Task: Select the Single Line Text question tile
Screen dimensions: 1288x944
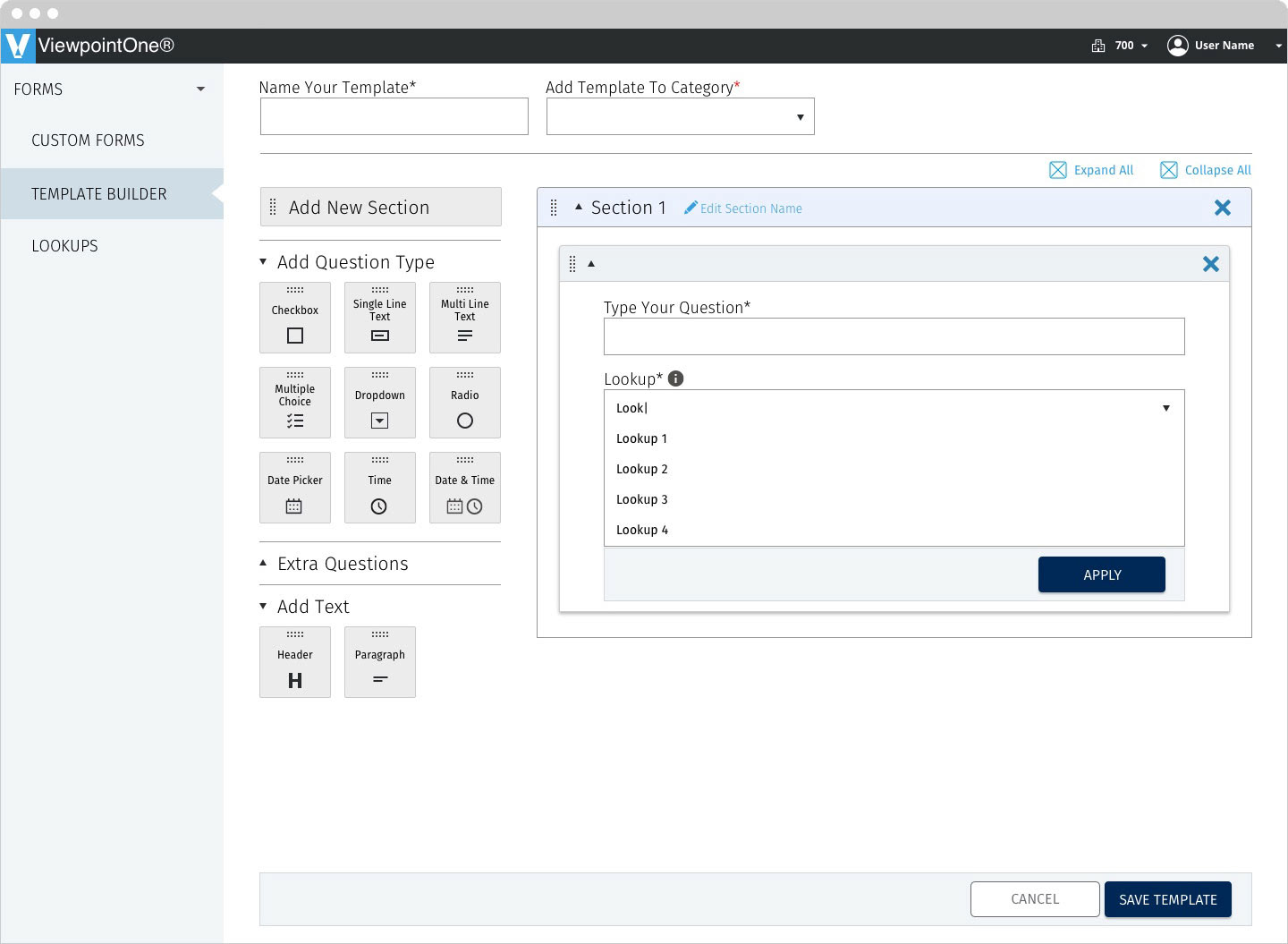Action: tap(380, 318)
